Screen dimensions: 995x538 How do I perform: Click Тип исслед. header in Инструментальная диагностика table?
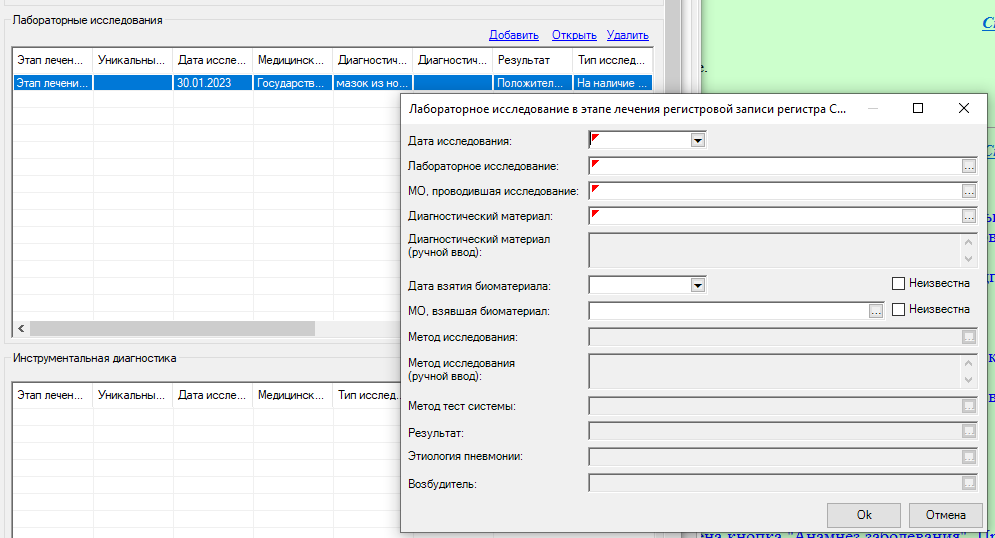pos(367,395)
